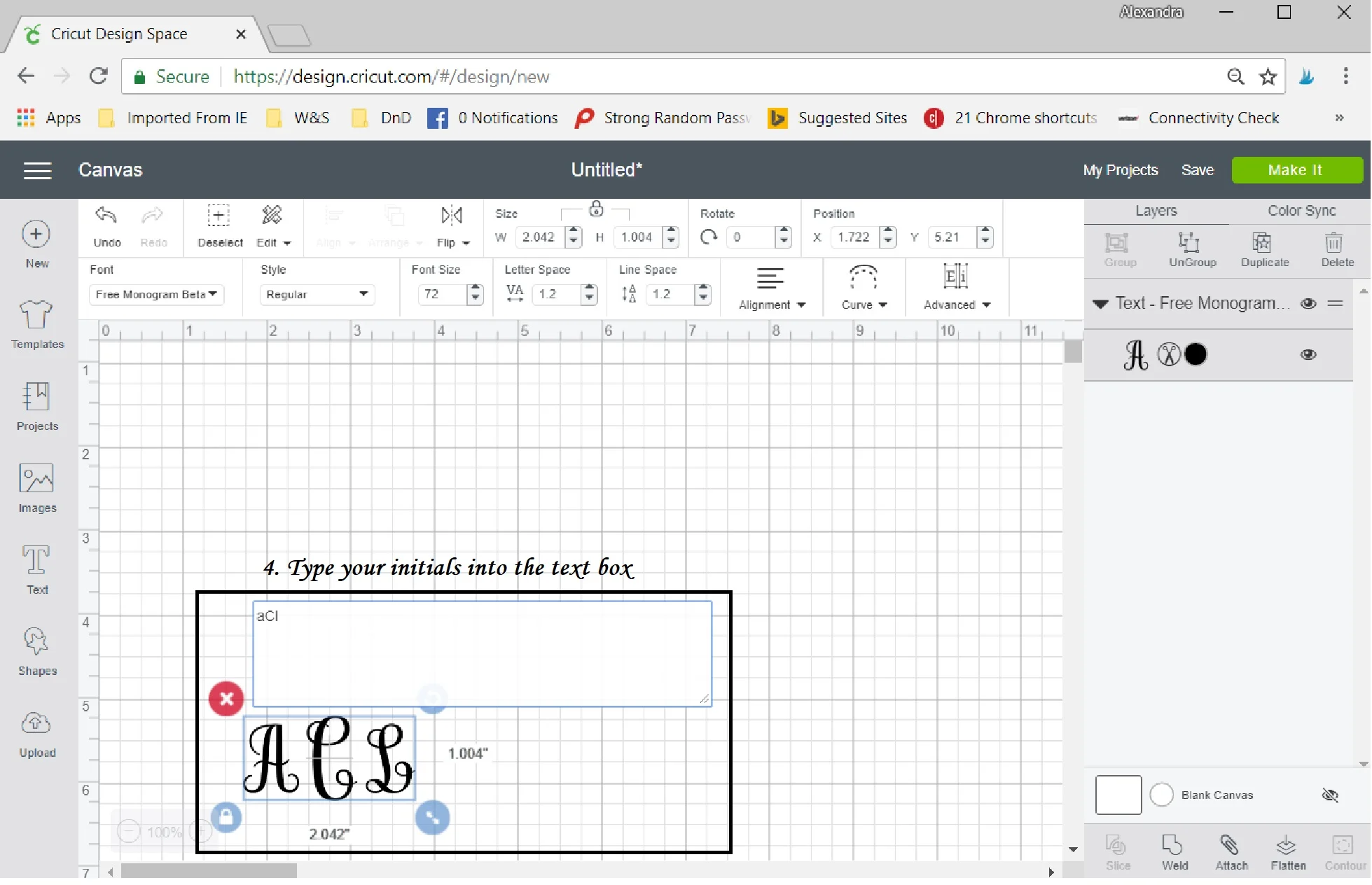The width and height of the screenshot is (1372, 885).
Task: Open the Style dropdown showing Regular
Action: (317, 295)
